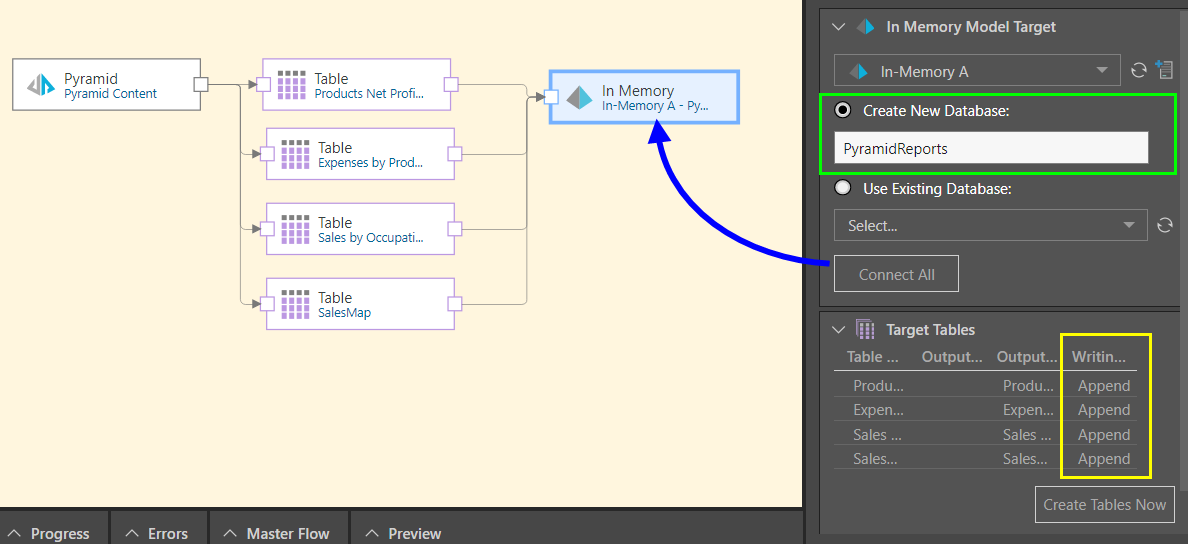This screenshot has width=1188, height=544.
Task: Click the table grid icon of Sales by Occupati node
Action: (295, 229)
